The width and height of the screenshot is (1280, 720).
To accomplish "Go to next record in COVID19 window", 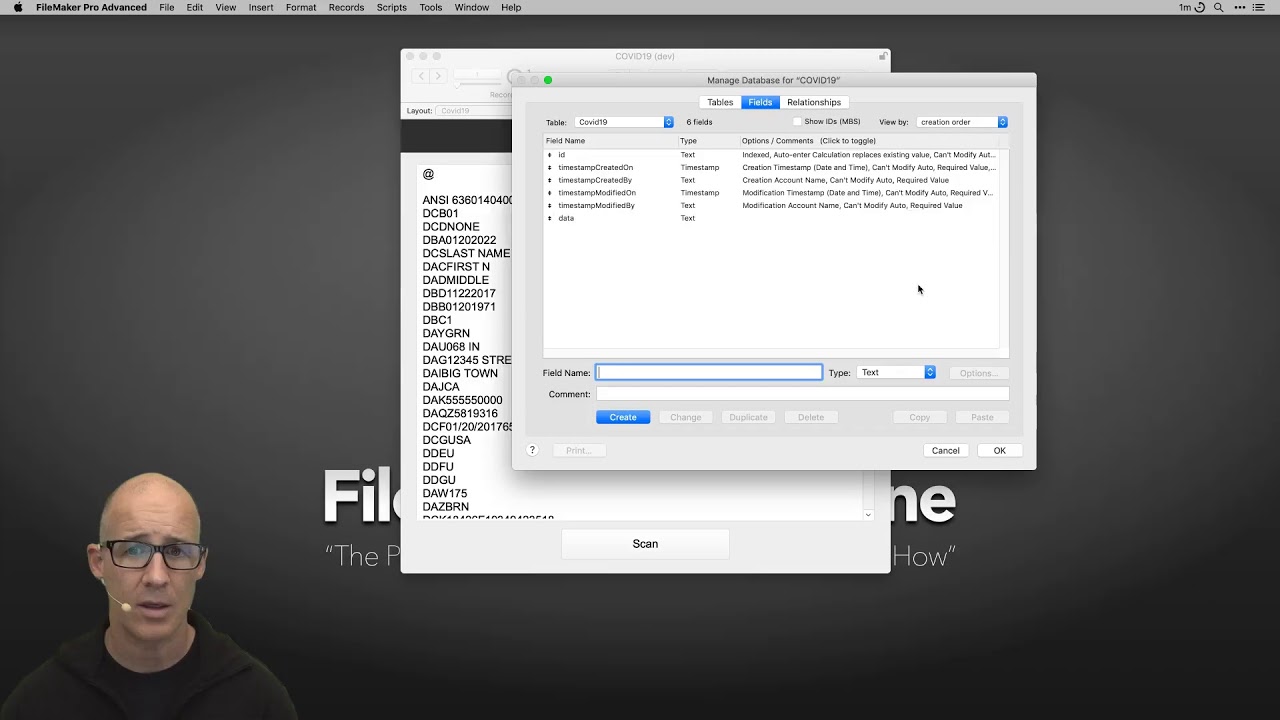I will point(438,76).
